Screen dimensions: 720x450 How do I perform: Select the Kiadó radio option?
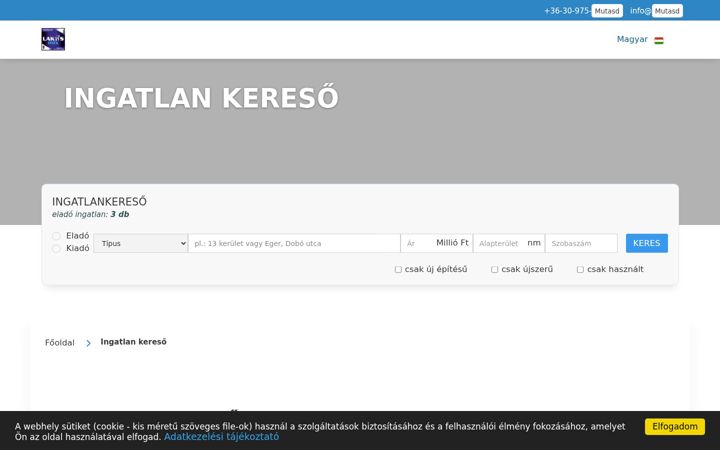pos(56,248)
